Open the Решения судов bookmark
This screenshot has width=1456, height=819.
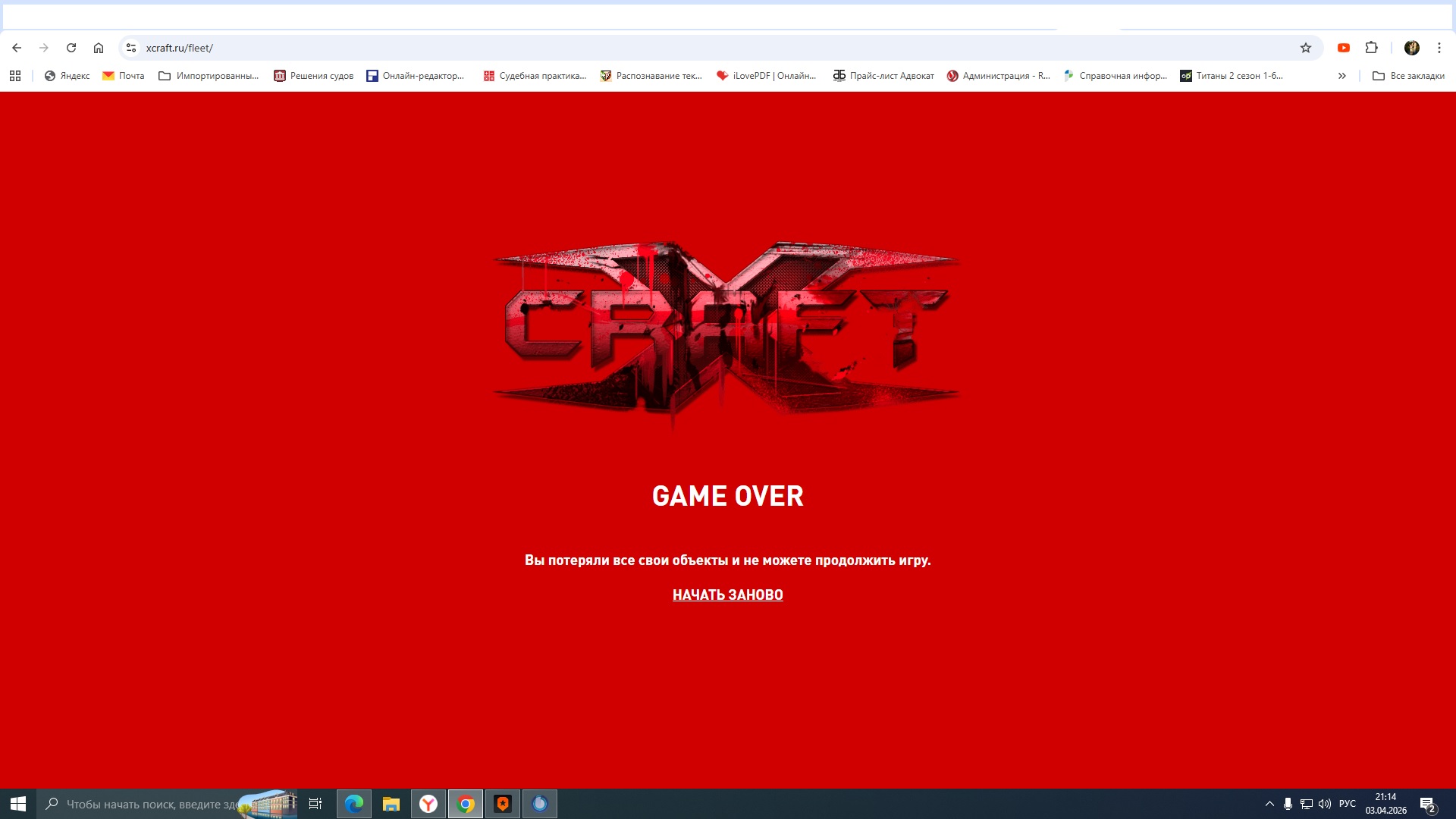[x=313, y=76]
